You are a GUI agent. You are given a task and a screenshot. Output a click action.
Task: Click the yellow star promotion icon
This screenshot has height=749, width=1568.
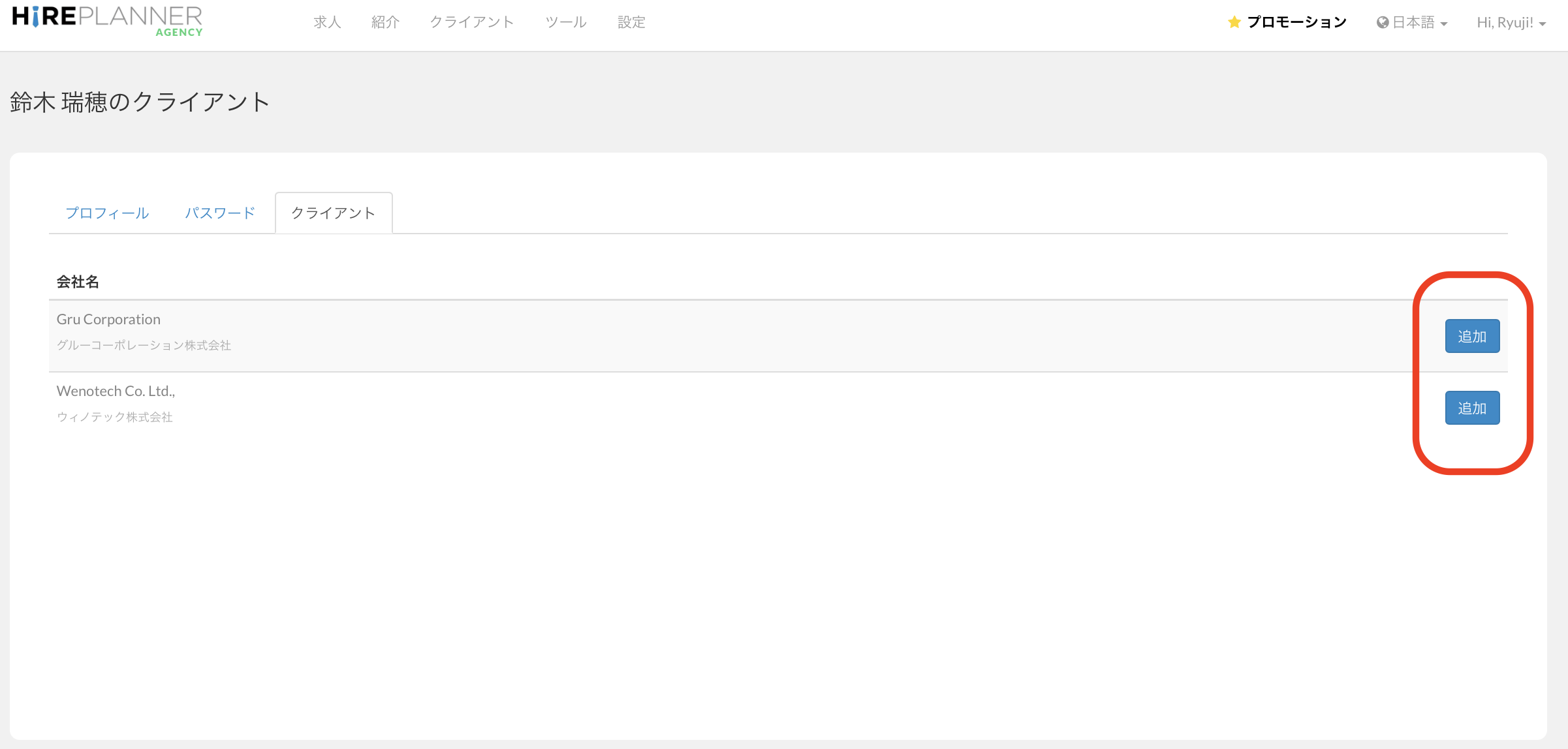coord(1234,21)
